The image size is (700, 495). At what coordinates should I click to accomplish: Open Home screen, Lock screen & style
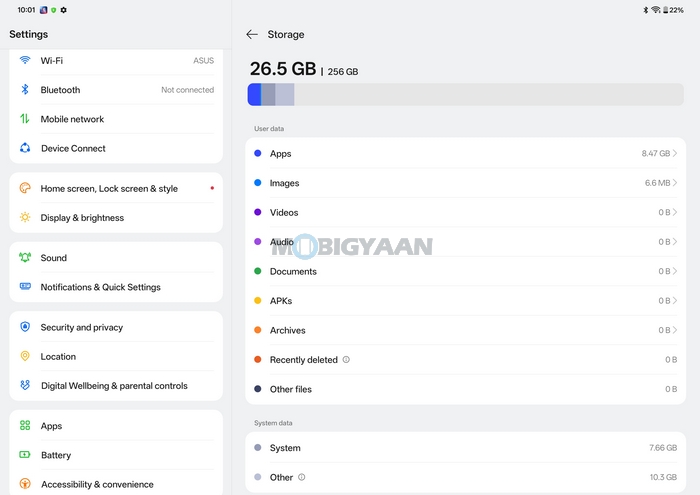[109, 189]
